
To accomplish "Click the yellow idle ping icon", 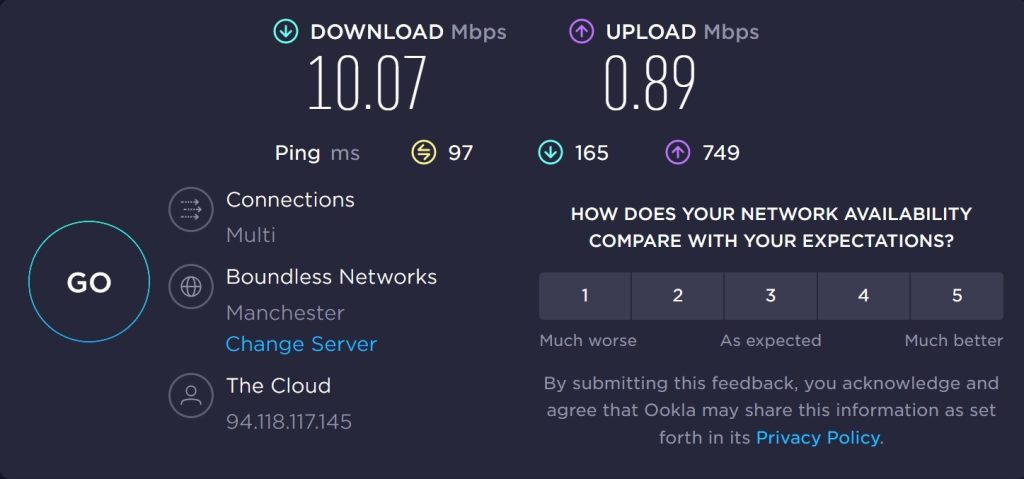I will click(x=423, y=153).
